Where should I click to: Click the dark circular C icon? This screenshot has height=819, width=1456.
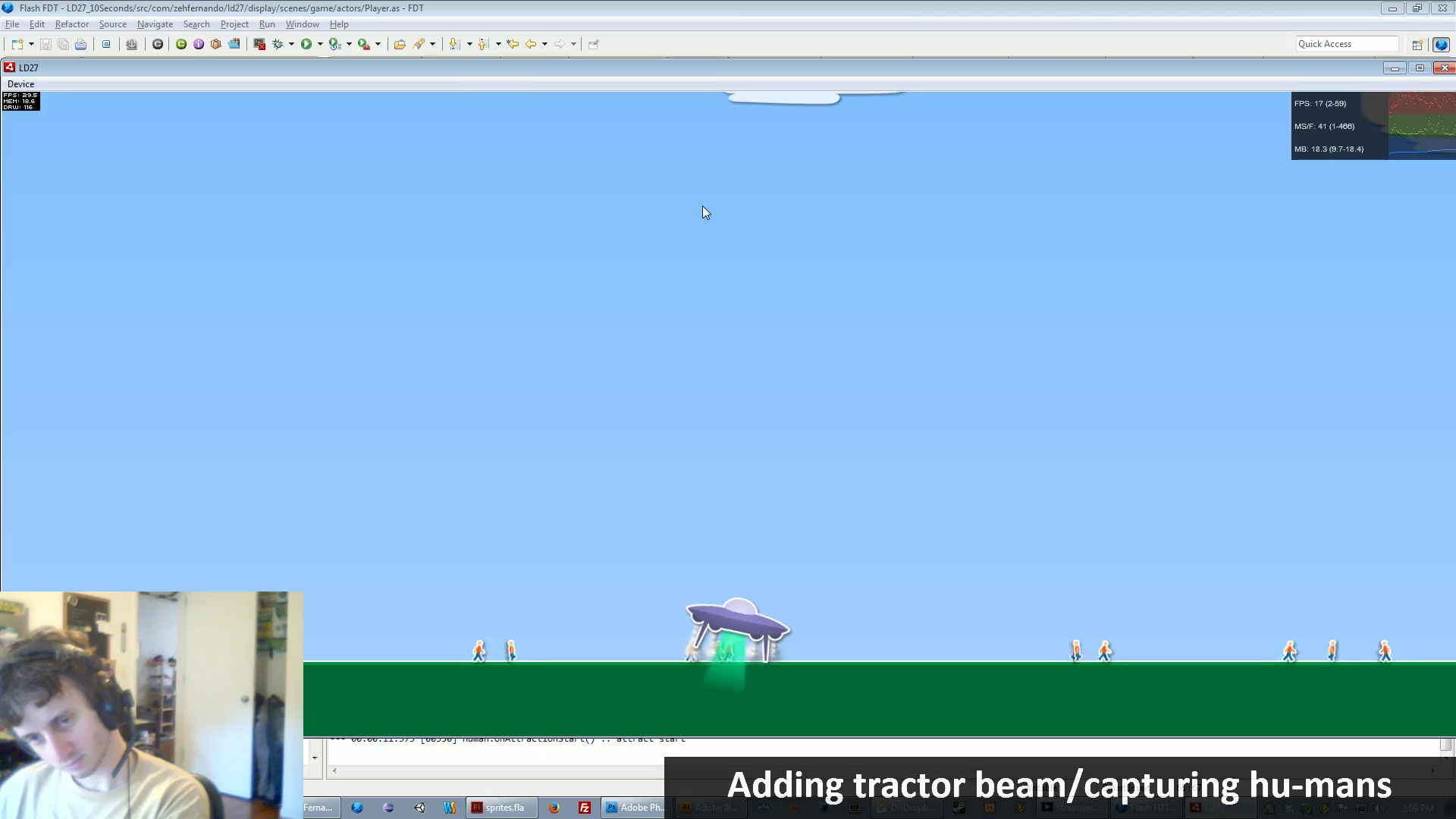pyautogui.click(x=158, y=44)
